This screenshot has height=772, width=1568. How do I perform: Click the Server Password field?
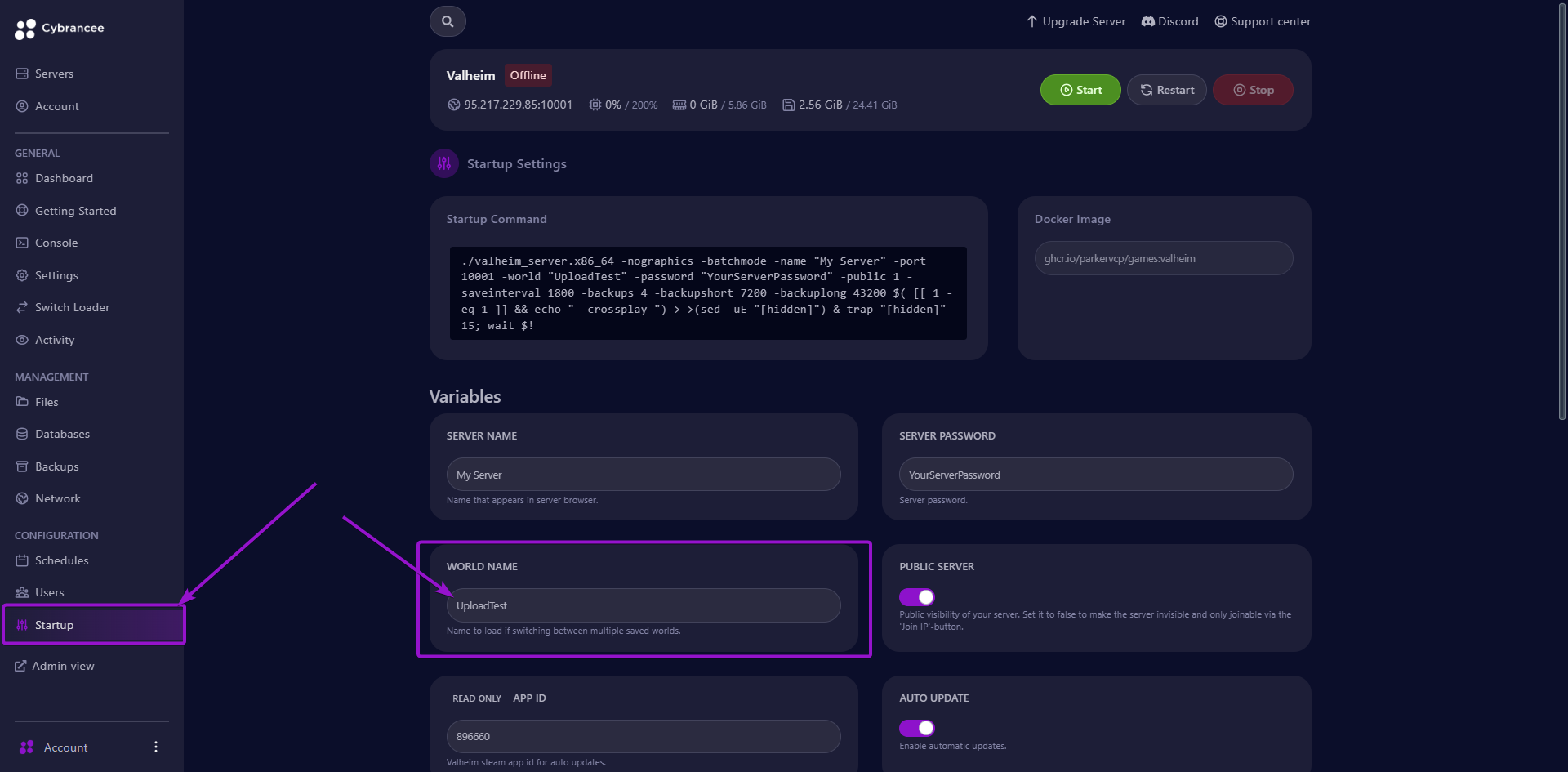tap(1095, 474)
